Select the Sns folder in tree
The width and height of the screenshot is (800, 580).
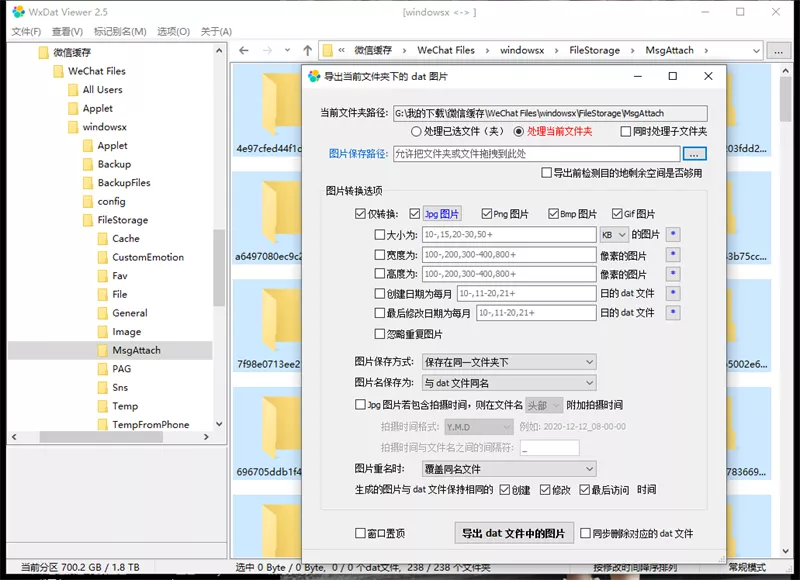[x=120, y=387]
